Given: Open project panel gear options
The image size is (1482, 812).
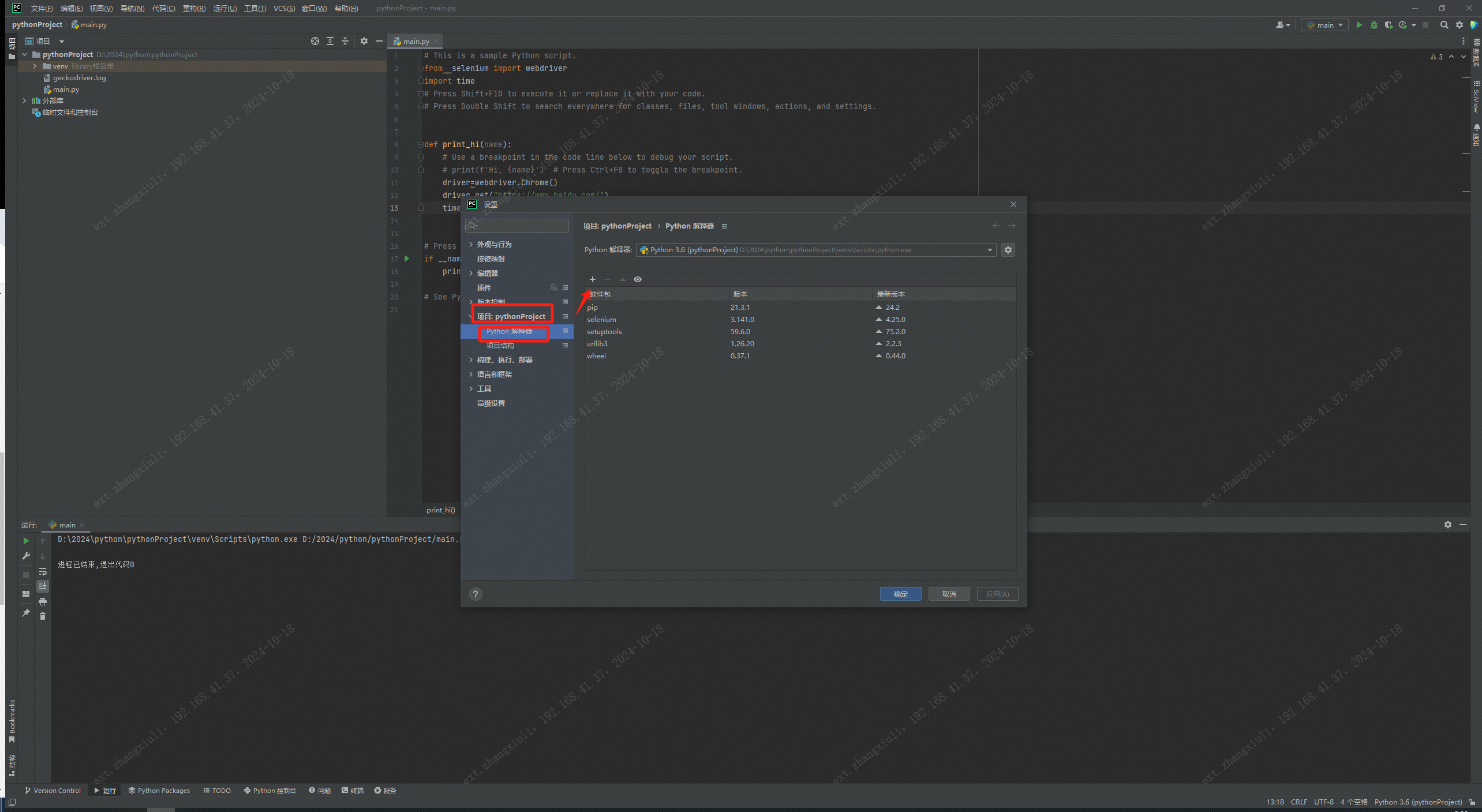Looking at the screenshot, I should click(x=364, y=41).
